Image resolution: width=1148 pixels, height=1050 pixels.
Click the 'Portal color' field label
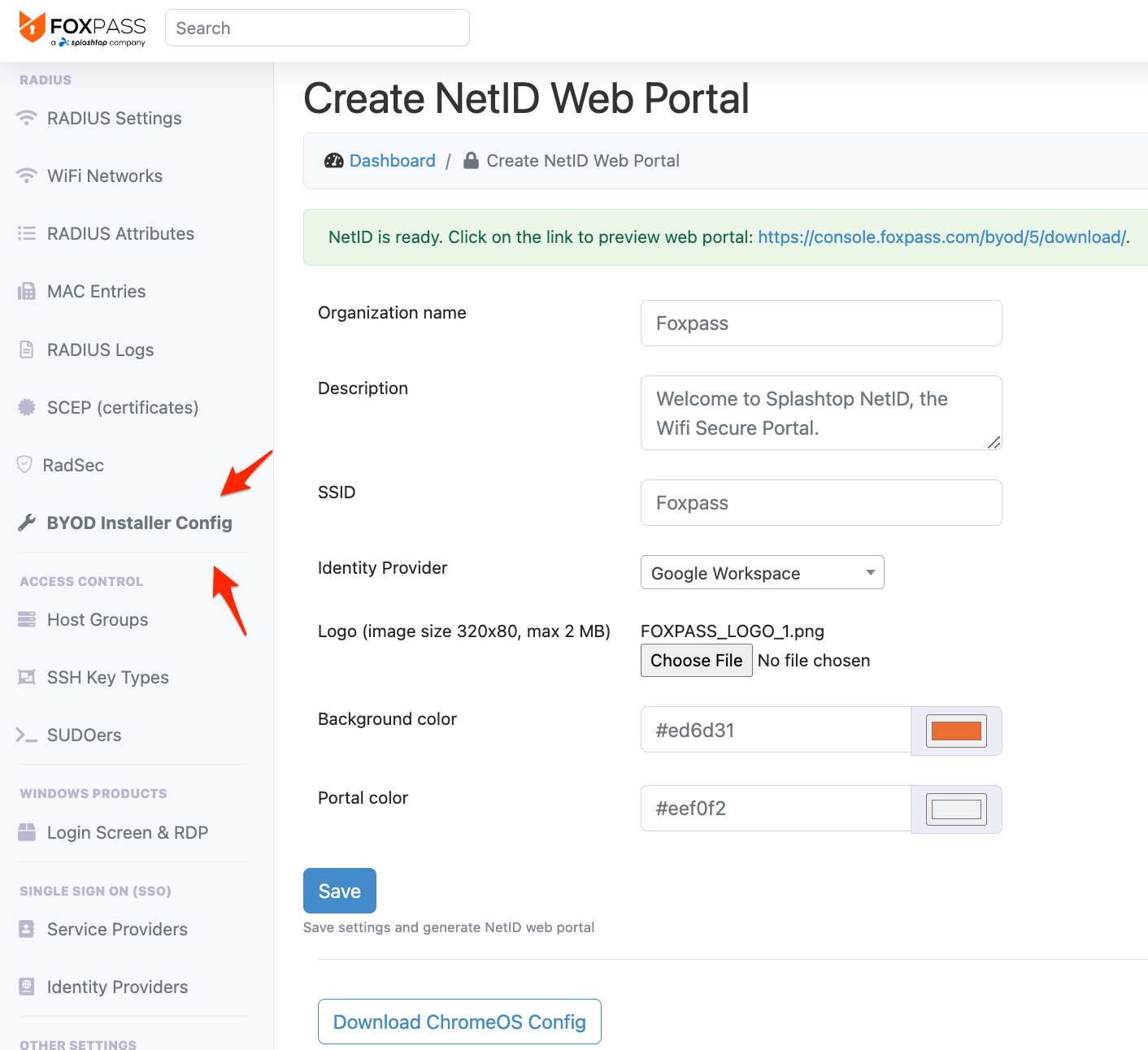click(363, 797)
